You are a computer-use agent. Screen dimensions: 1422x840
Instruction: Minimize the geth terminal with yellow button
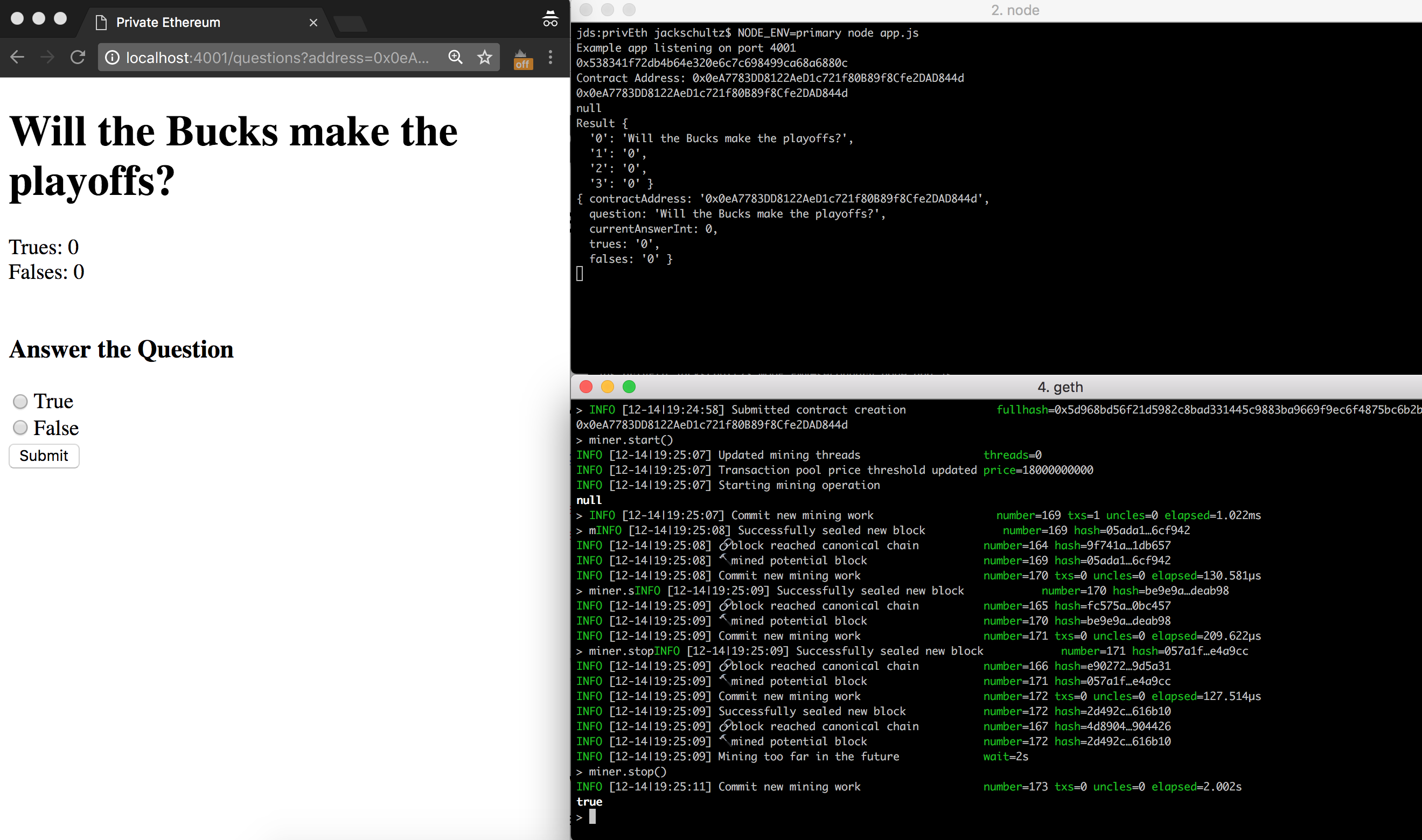pos(608,387)
